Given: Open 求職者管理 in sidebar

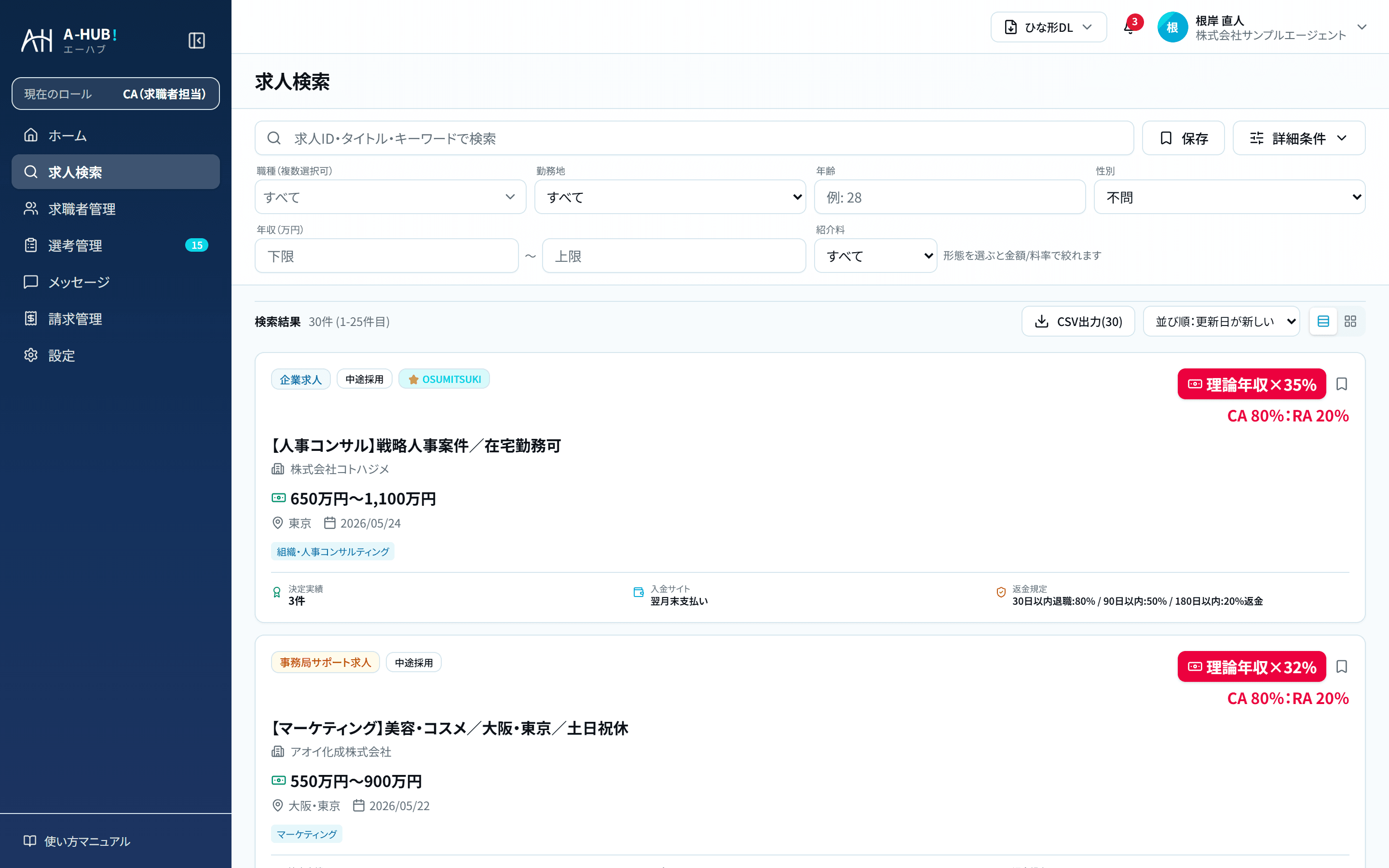Looking at the screenshot, I should click(115, 209).
